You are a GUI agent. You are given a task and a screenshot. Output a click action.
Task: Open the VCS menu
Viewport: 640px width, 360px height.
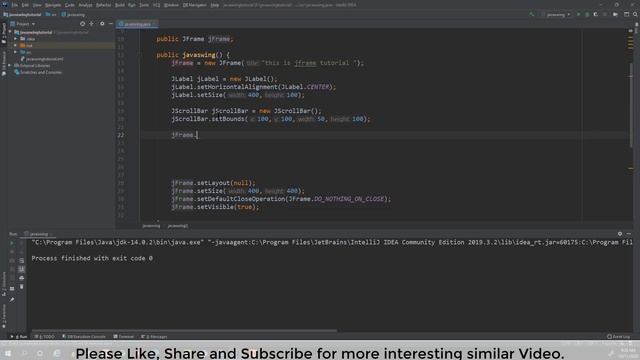(157, 5)
